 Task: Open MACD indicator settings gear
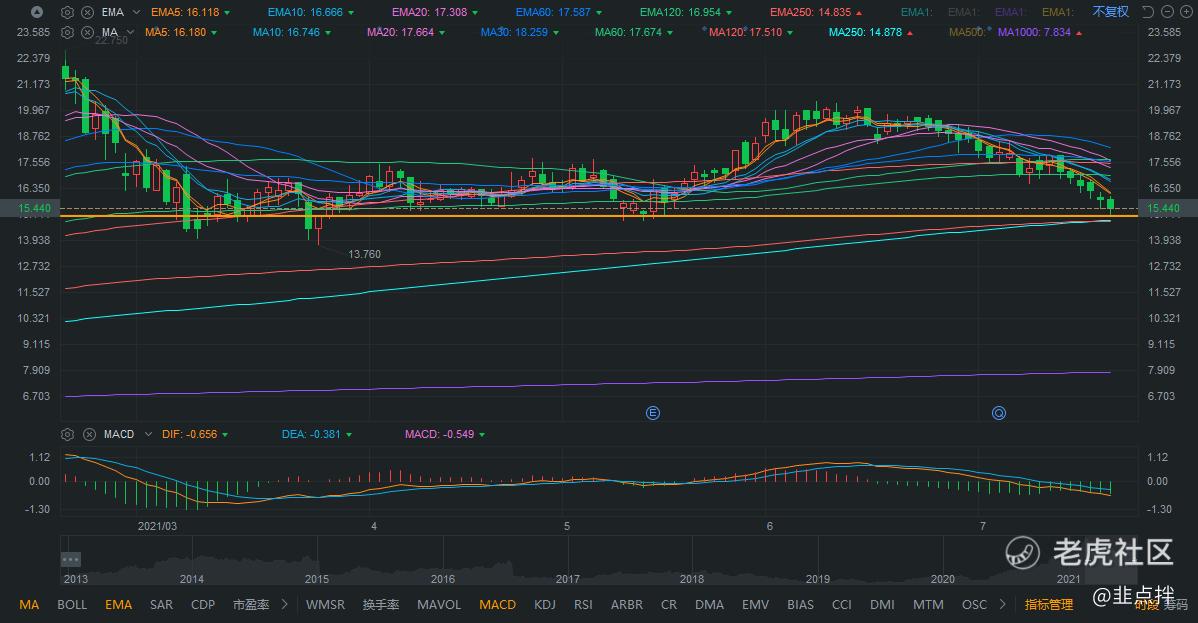(67, 434)
